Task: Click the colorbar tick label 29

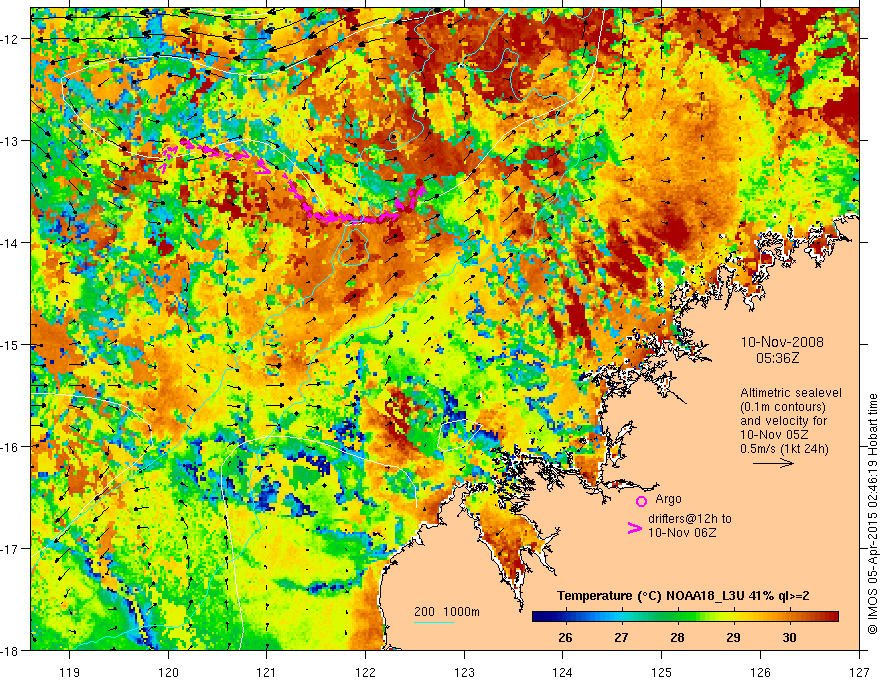Action: tap(733, 638)
